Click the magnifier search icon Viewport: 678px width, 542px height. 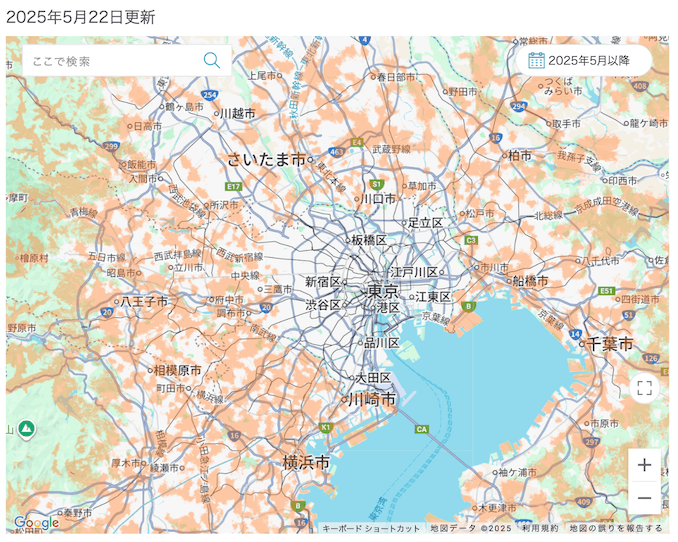click(x=211, y=61)
